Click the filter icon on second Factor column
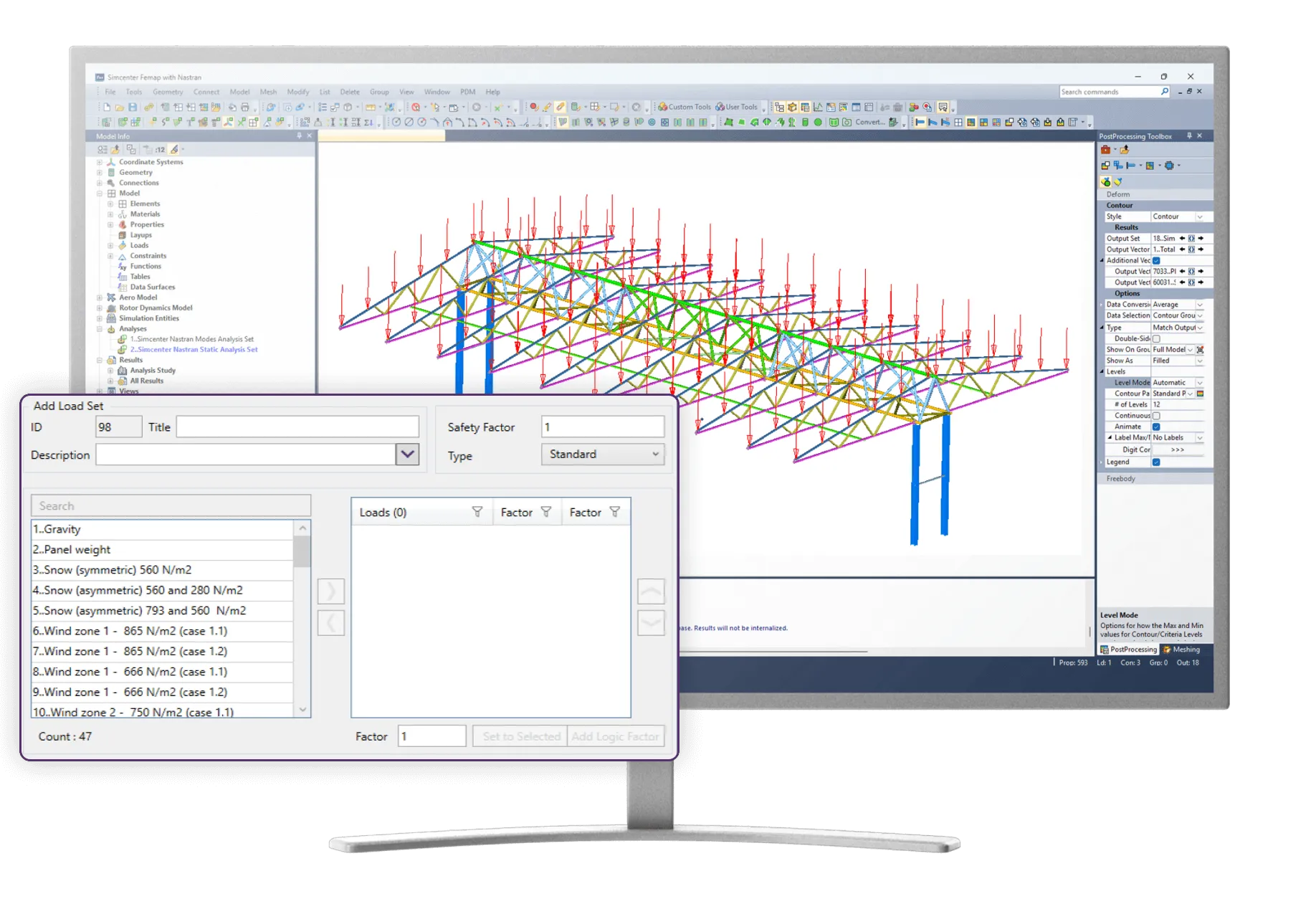 tap(615, 512)
